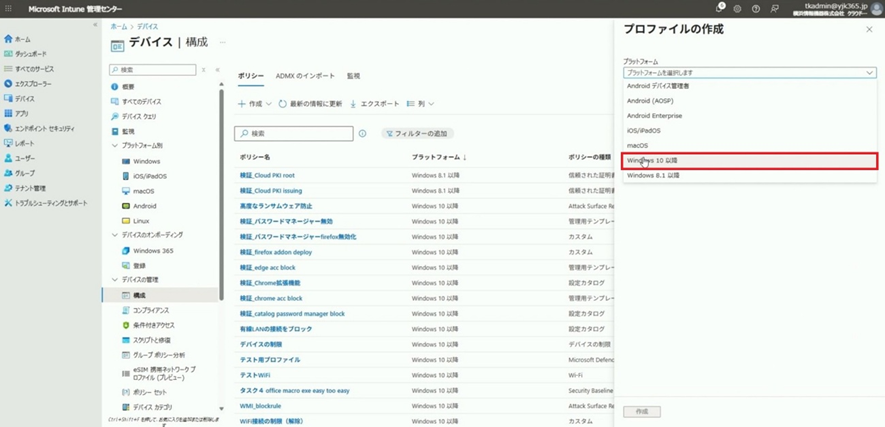
Task: Open the settings gear in header
Action: (737, 8)
